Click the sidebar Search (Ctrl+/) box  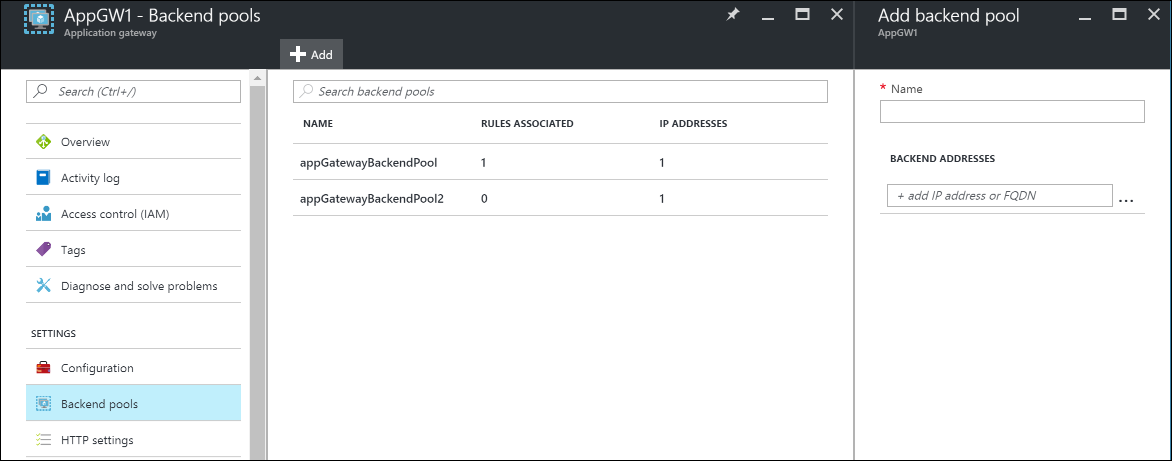(x=133, y=91)
